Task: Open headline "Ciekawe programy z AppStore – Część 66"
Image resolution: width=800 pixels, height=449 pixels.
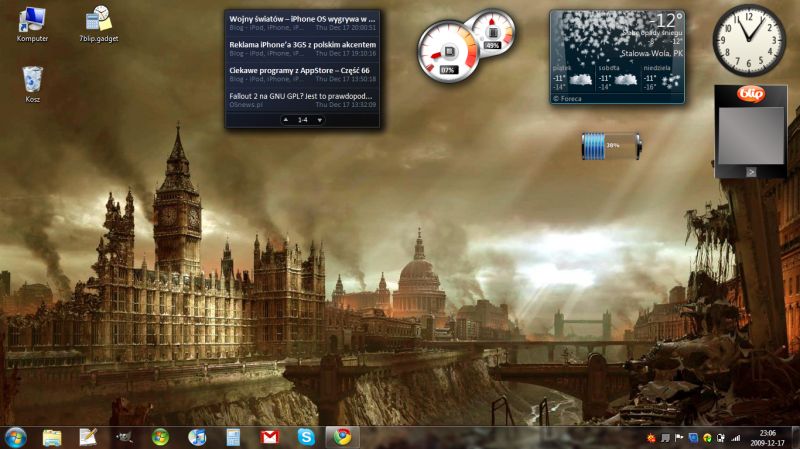Action: click(x=299, y=70)
